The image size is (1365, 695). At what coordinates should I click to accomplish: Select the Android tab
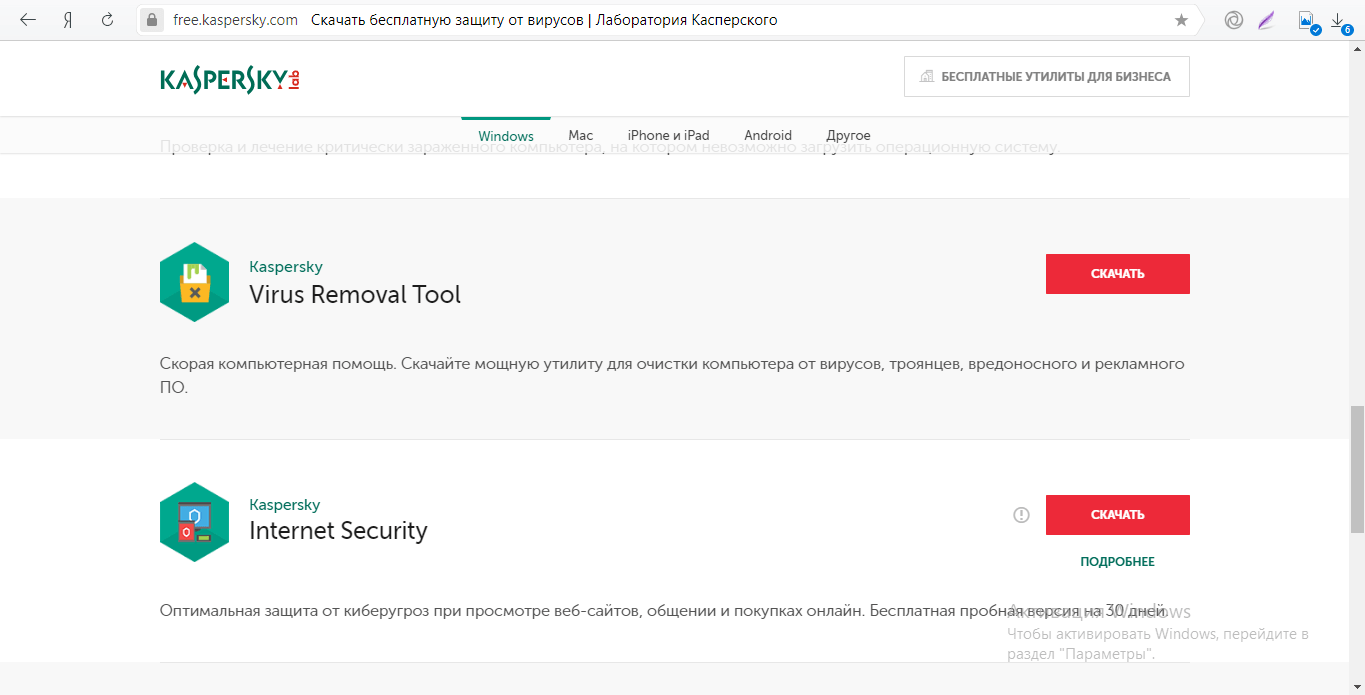(768, 135)
